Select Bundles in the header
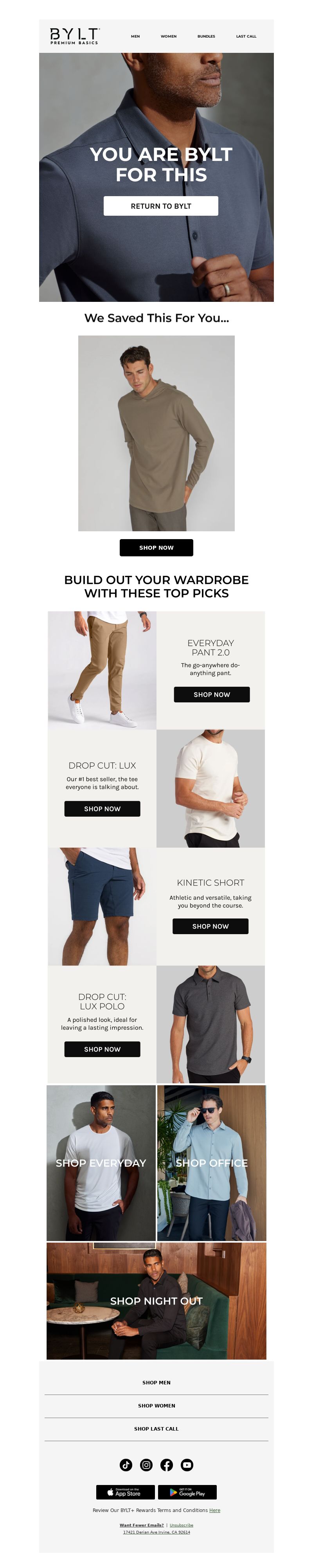 click(x=206, y=36)
